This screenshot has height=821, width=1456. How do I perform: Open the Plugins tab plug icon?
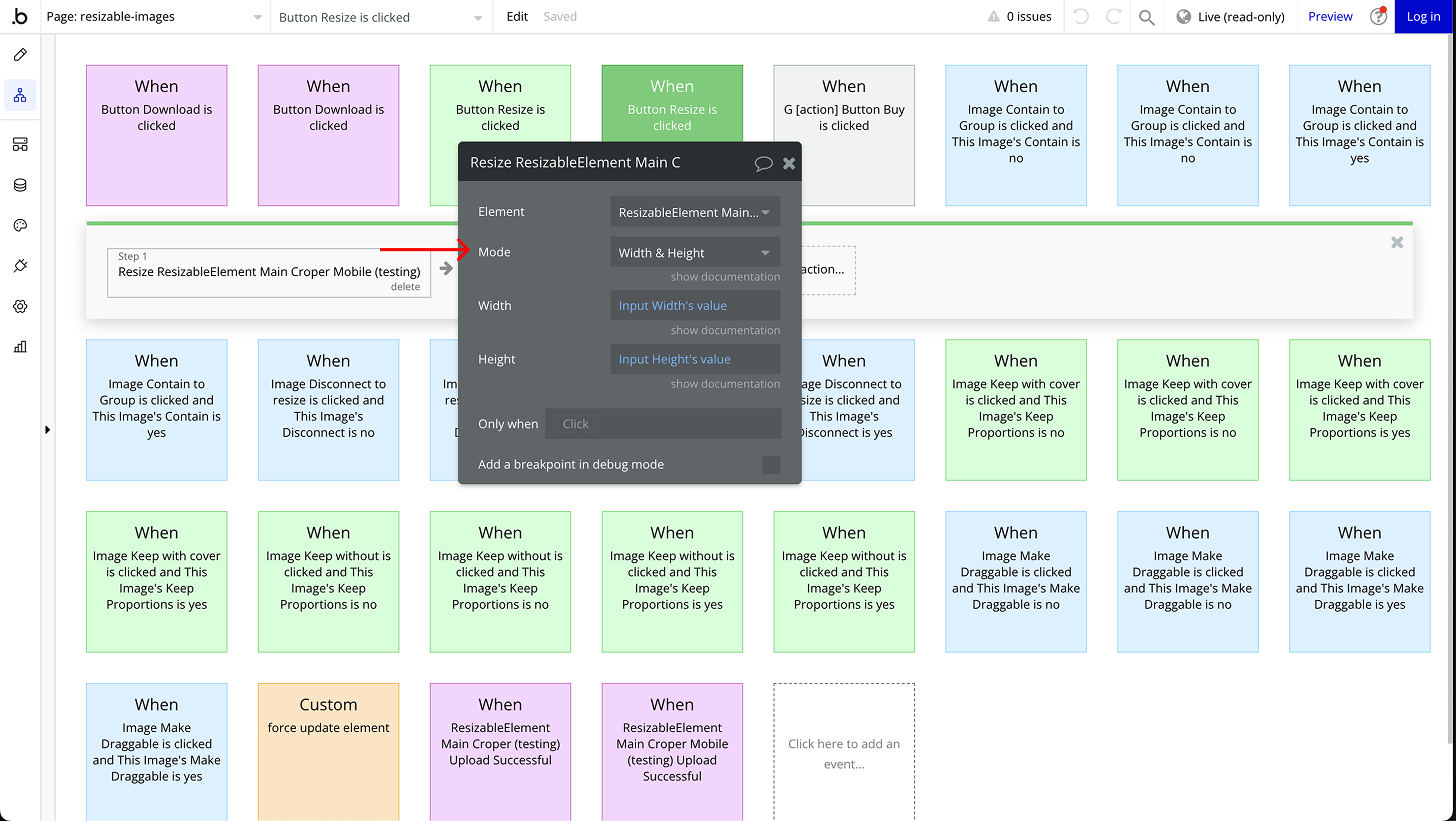click(x=20, y=266)
